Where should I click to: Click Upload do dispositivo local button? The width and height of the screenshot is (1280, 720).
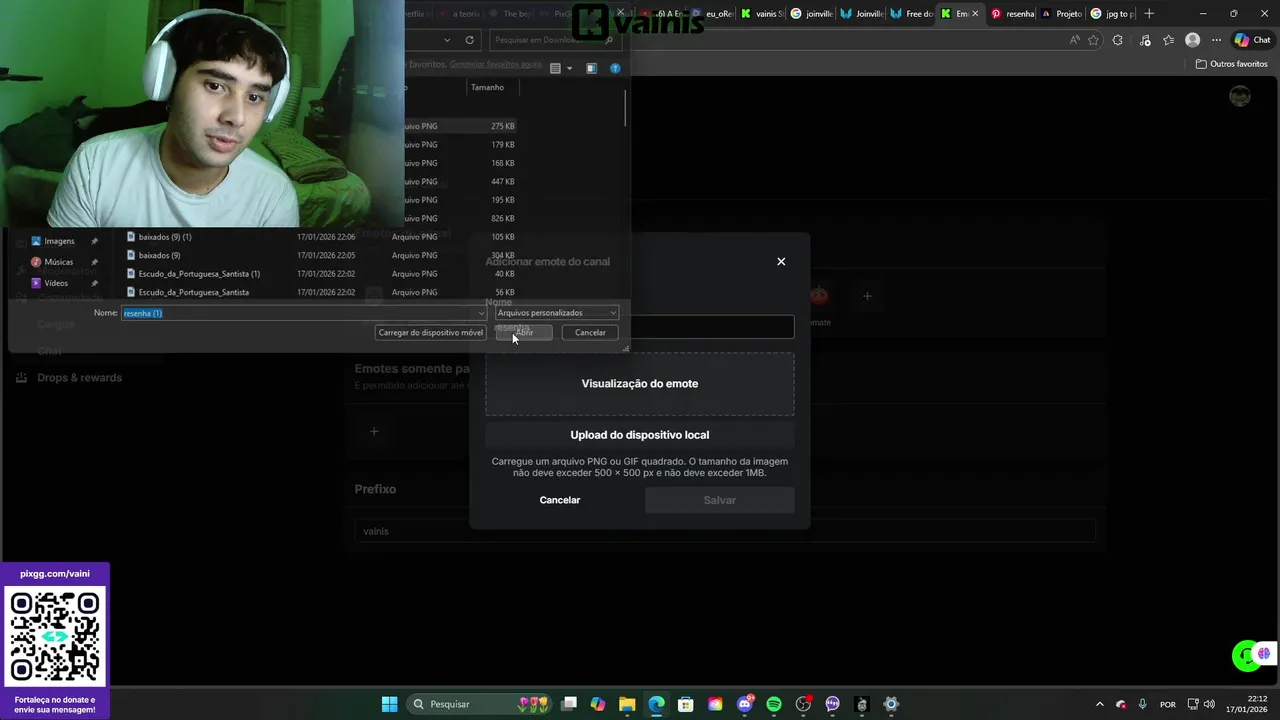640,435
